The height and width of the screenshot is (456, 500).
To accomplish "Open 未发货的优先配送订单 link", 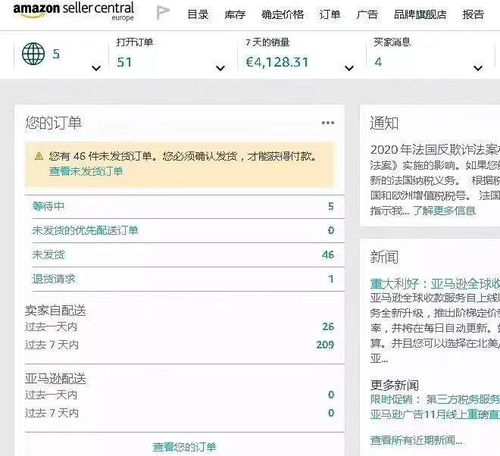I will click(x=85, y=230).
